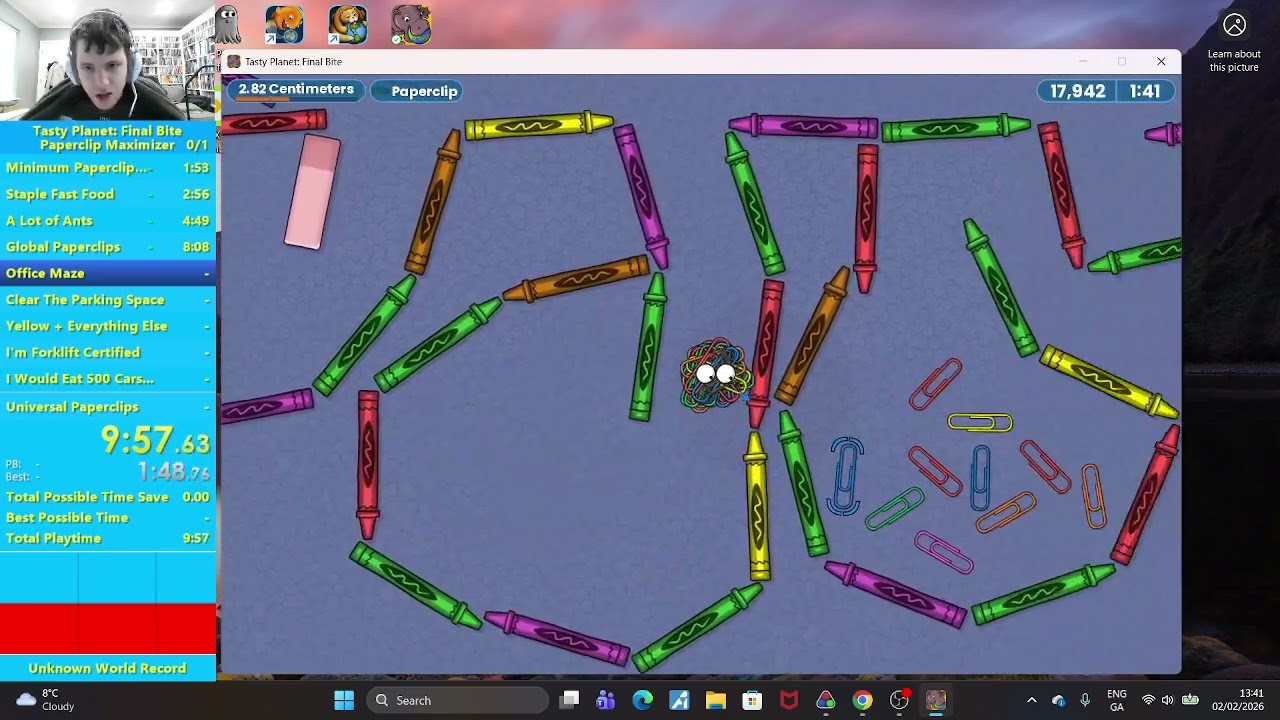The width and height of the screenshot is (1280, 720).
Task: Click the pink eraser in the game
Action: point(312,191)
